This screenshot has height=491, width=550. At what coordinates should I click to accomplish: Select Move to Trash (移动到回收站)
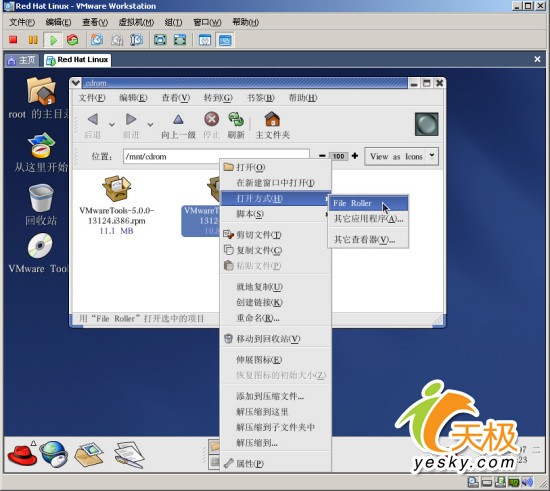[x=276, y=338]
